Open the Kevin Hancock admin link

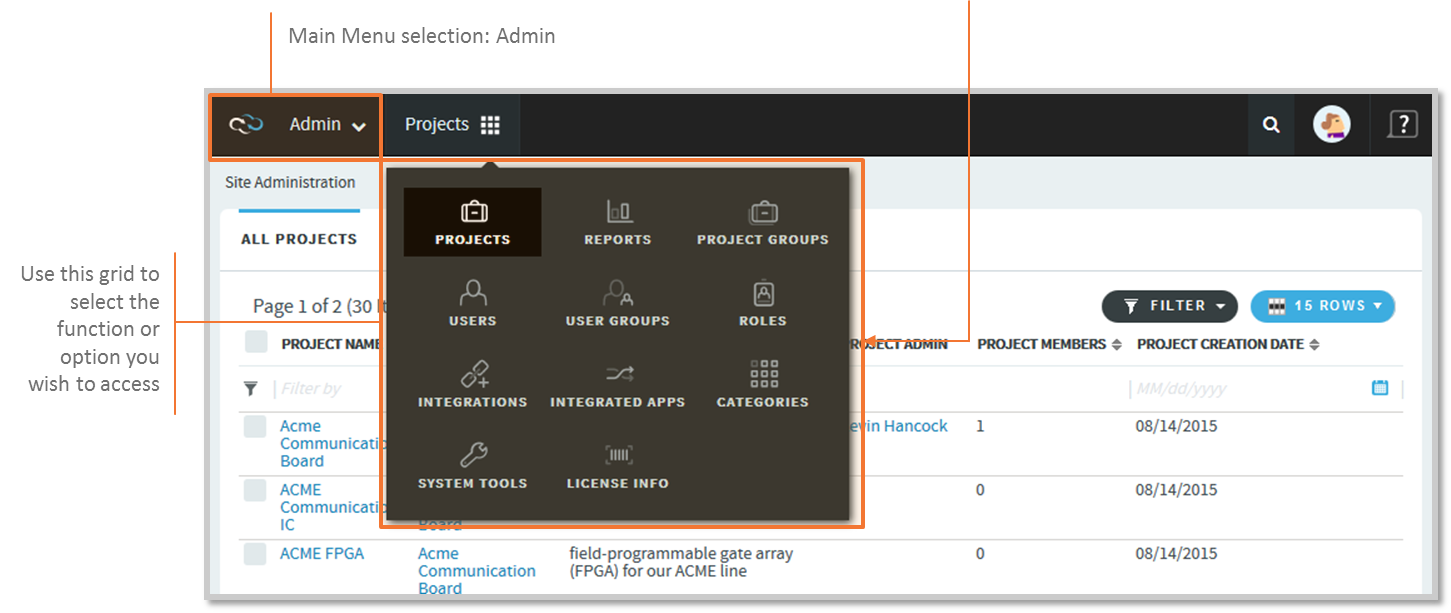[899, 426]
